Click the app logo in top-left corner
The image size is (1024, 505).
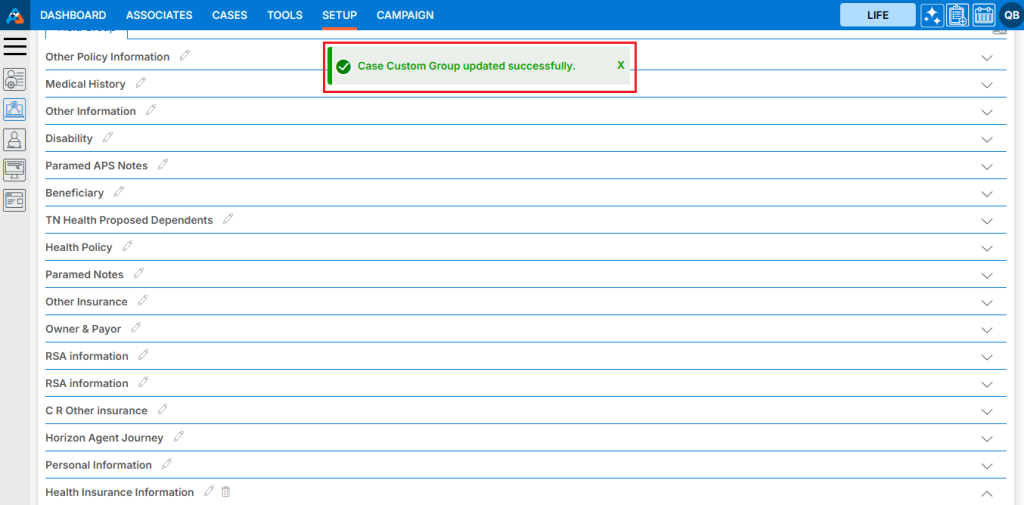point(15,15)
